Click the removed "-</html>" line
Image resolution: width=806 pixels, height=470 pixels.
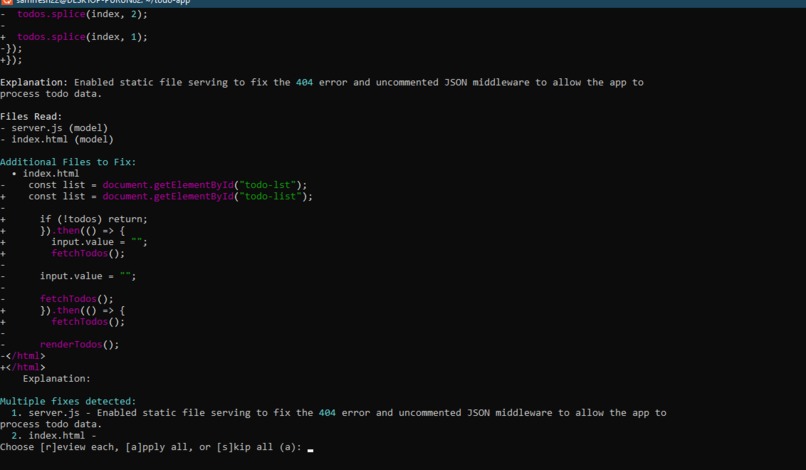[x=23, y=356]
